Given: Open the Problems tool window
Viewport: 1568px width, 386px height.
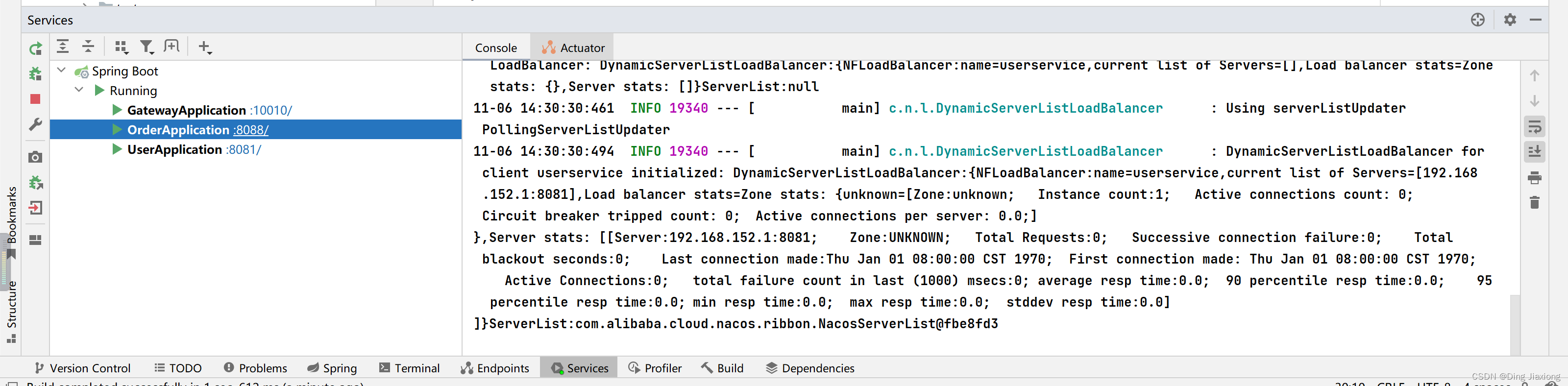Looking at the screenshot, I should (255, 368).
